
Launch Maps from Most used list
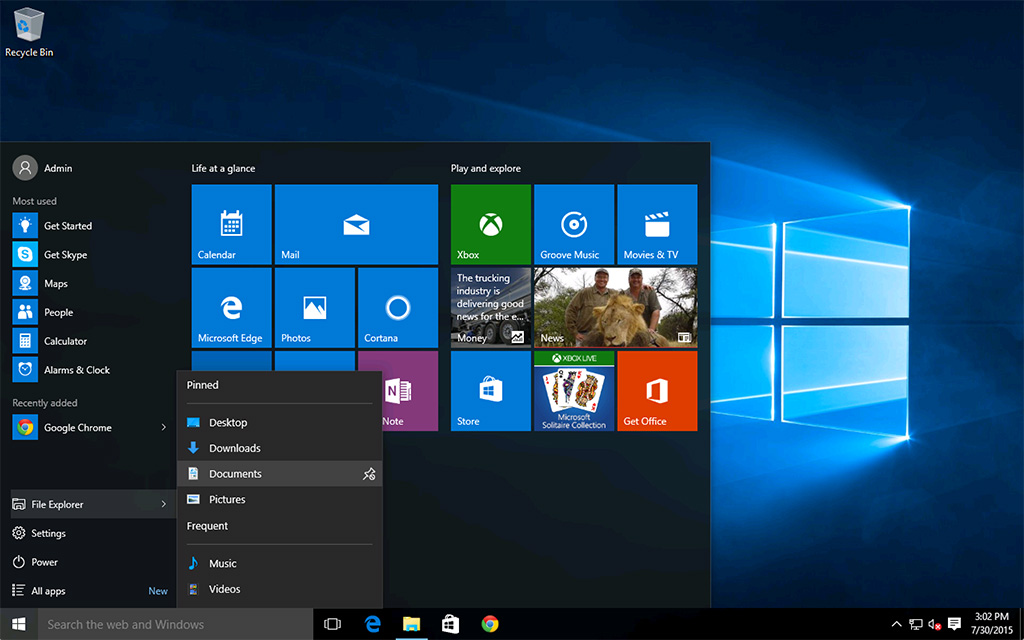coord(89,283)
